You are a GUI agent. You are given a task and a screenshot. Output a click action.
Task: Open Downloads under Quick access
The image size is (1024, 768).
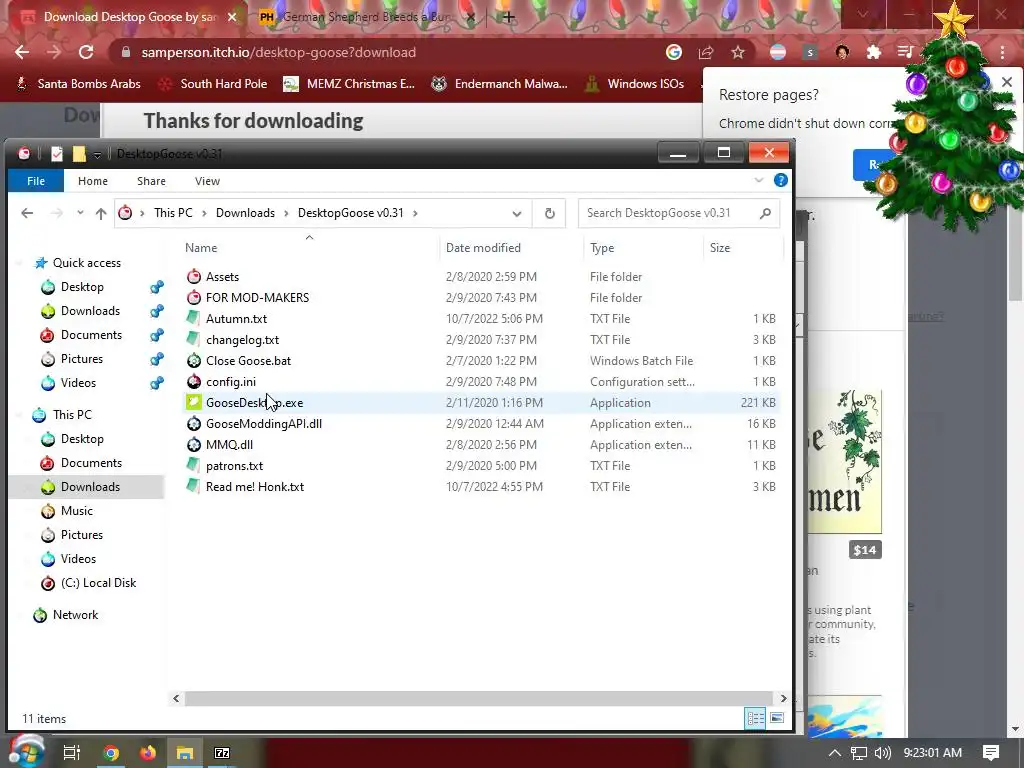coord(90,311)
